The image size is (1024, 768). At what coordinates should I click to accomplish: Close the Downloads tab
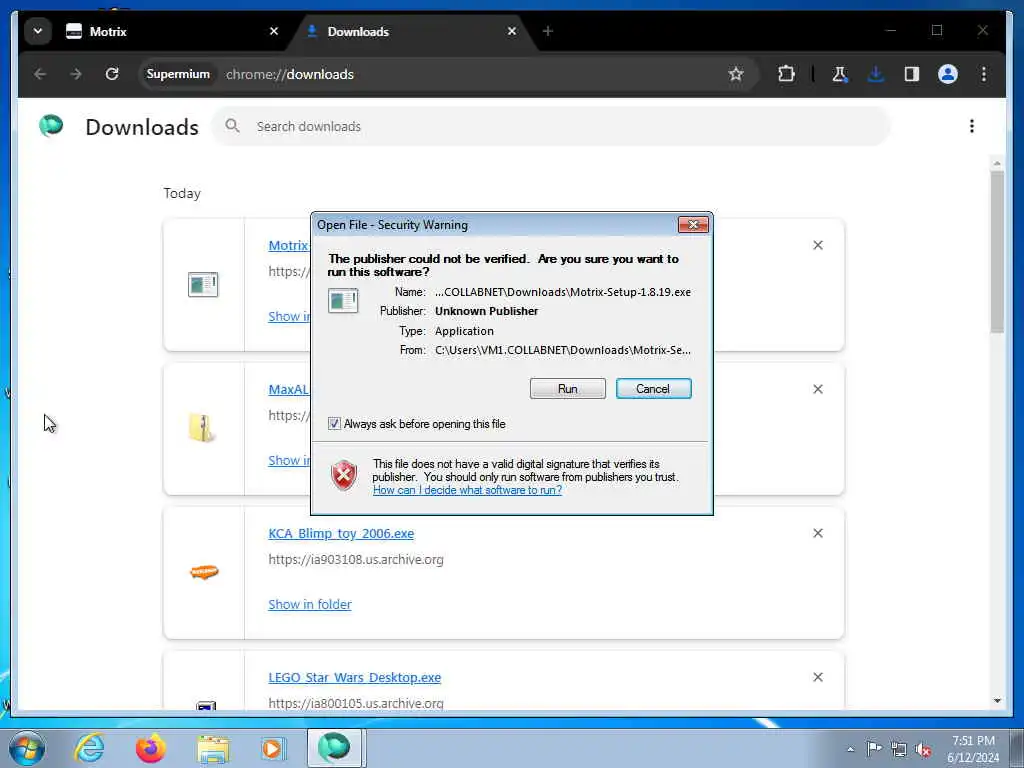pos(512,31)
